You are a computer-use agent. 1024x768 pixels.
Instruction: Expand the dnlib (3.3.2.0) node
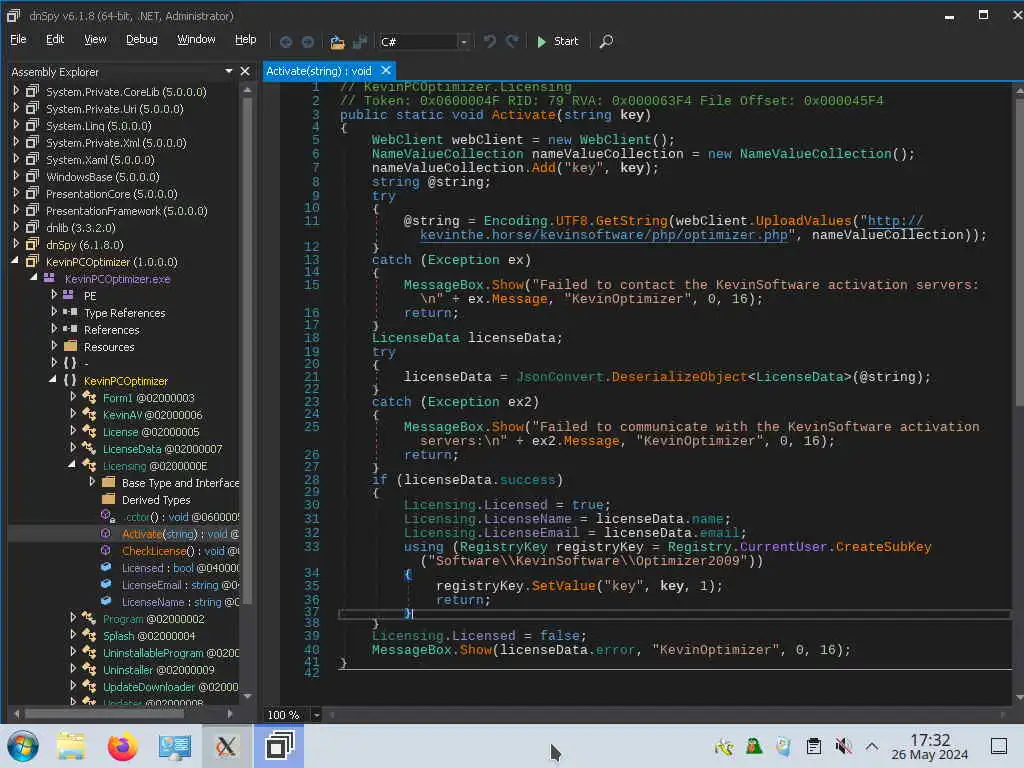[16, 227]
